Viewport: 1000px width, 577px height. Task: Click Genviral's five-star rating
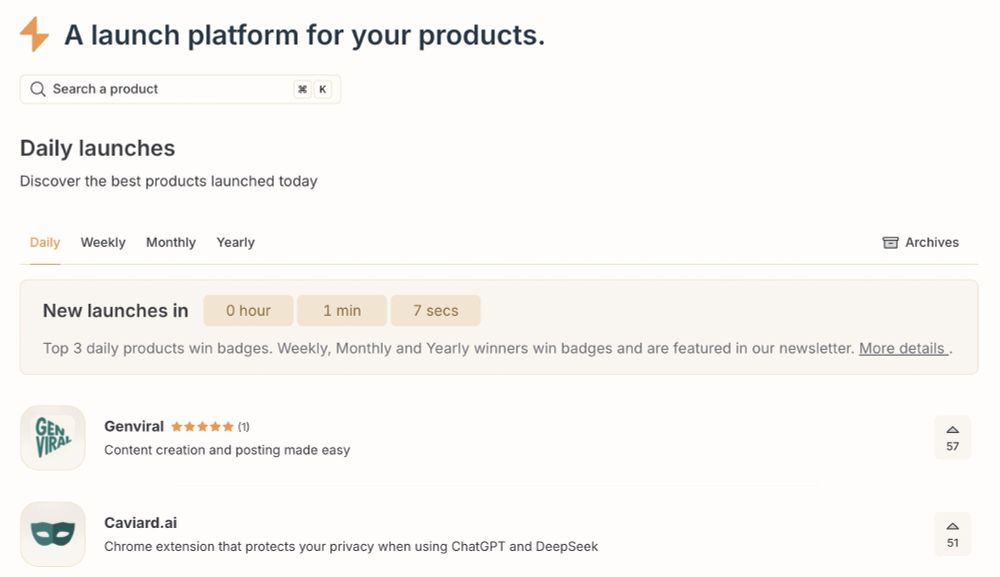click(202, 427)
